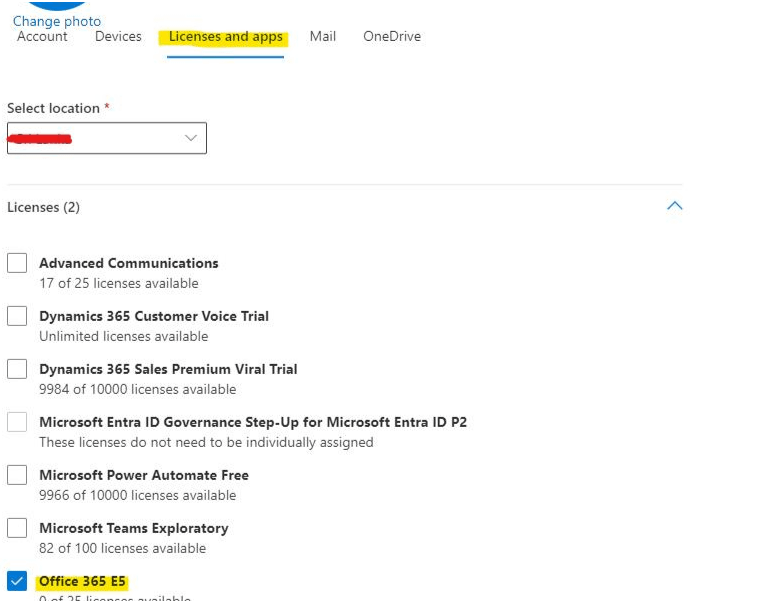Click the Advanced Communications label
766x601 pixels.
coord(129,263)
